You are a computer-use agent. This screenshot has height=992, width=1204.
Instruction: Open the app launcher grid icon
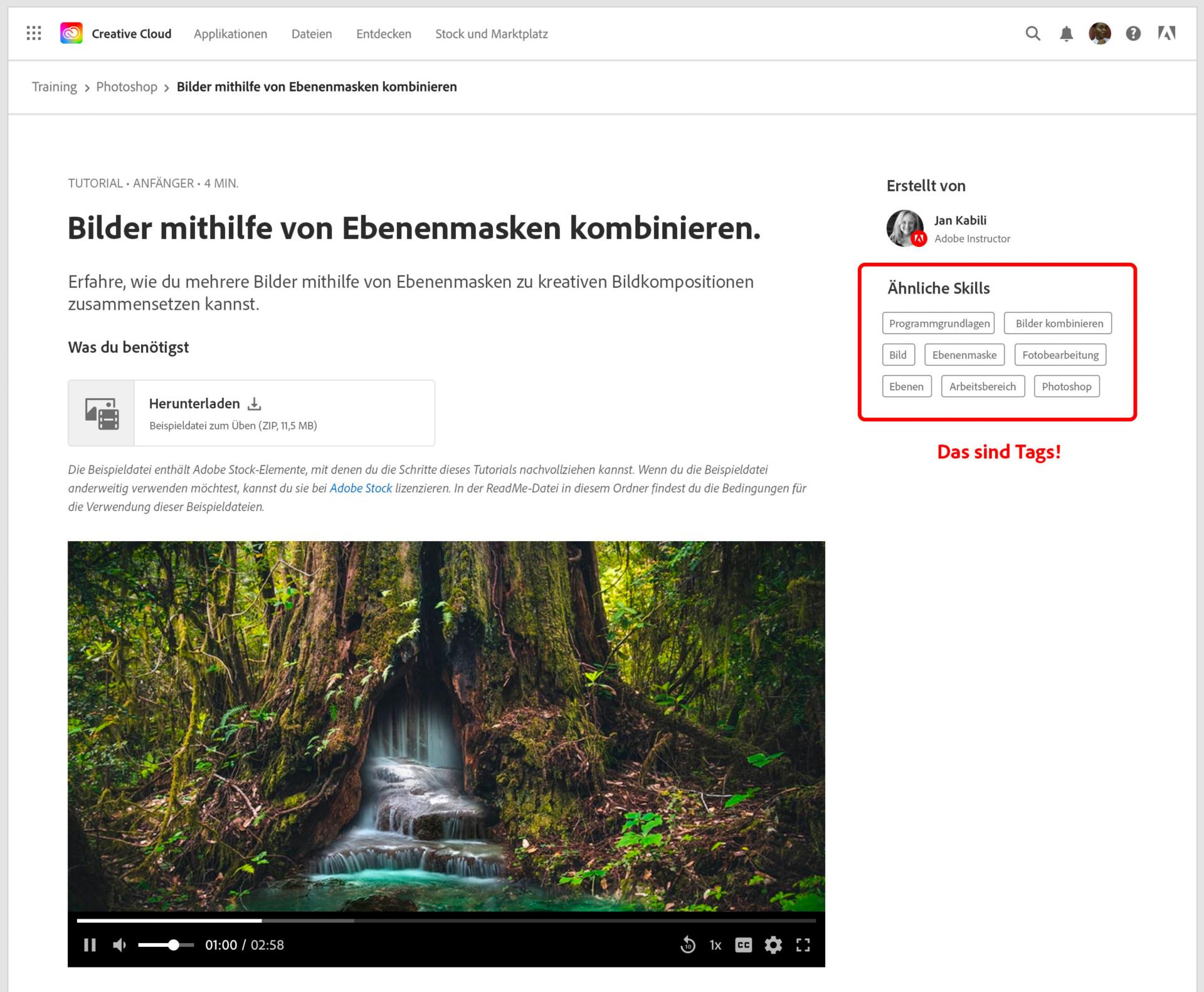click(x=34, y=33)
